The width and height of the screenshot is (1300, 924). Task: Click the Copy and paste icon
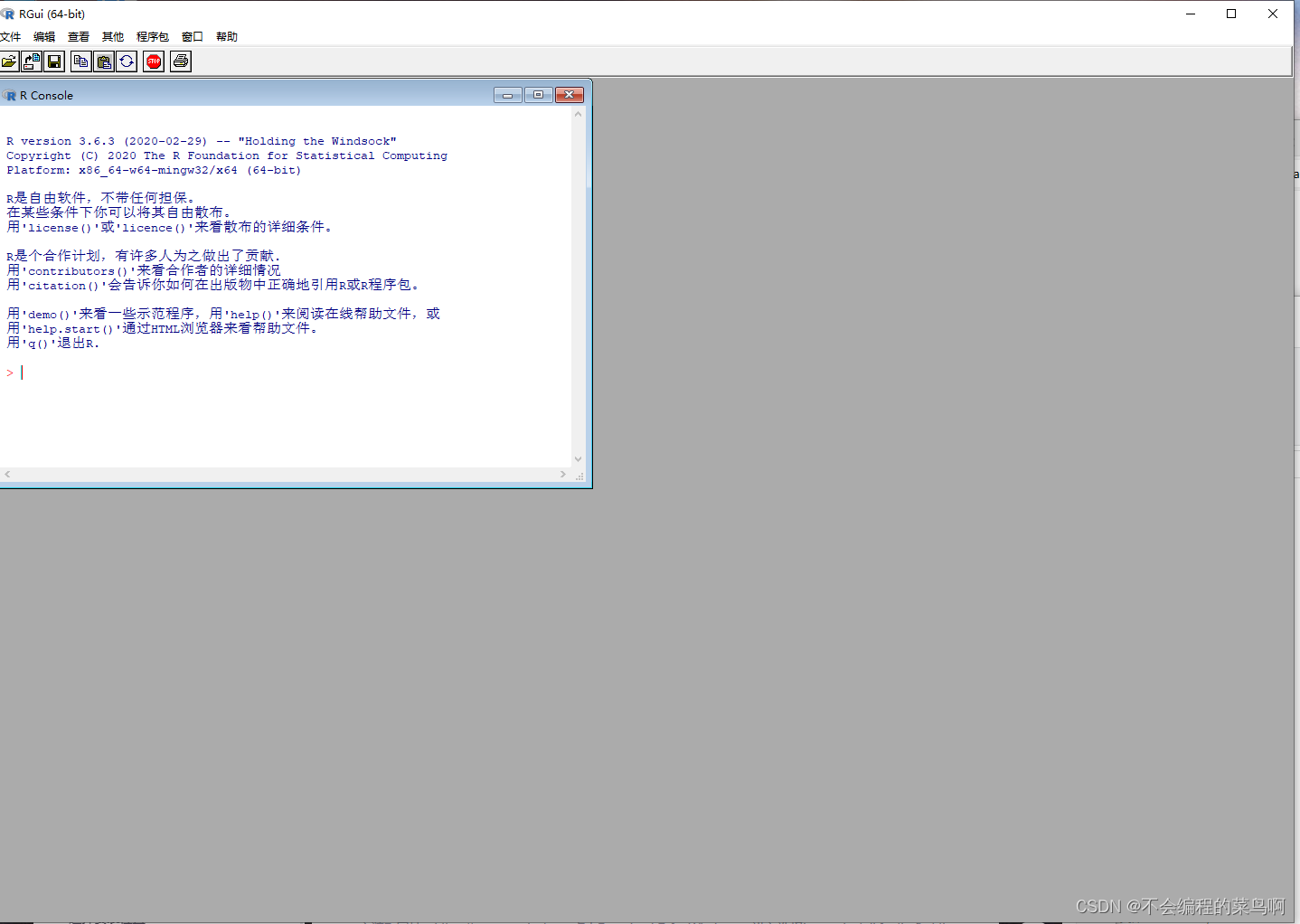tap(127, 61)
